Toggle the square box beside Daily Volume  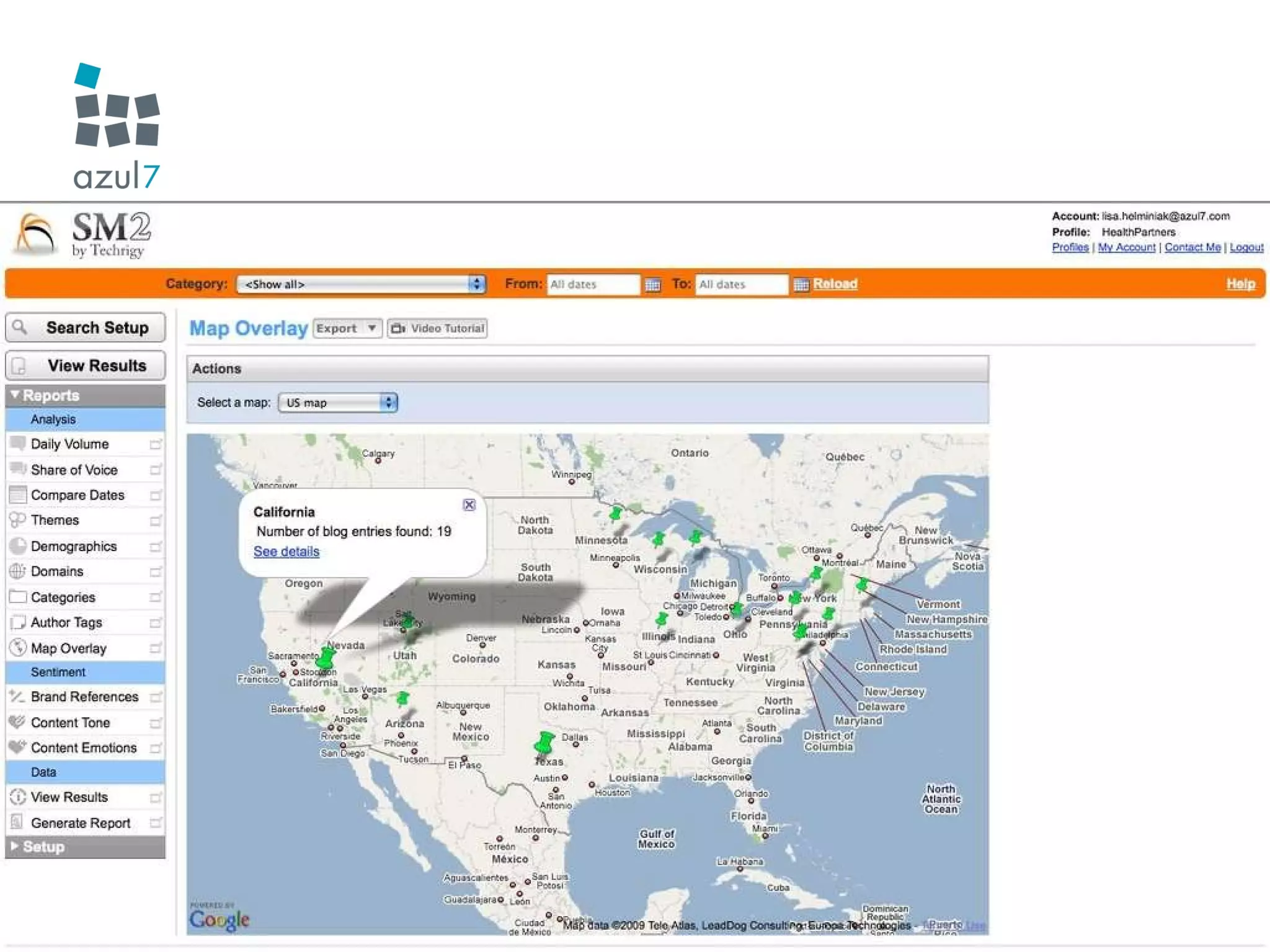[x=155, y=444]
